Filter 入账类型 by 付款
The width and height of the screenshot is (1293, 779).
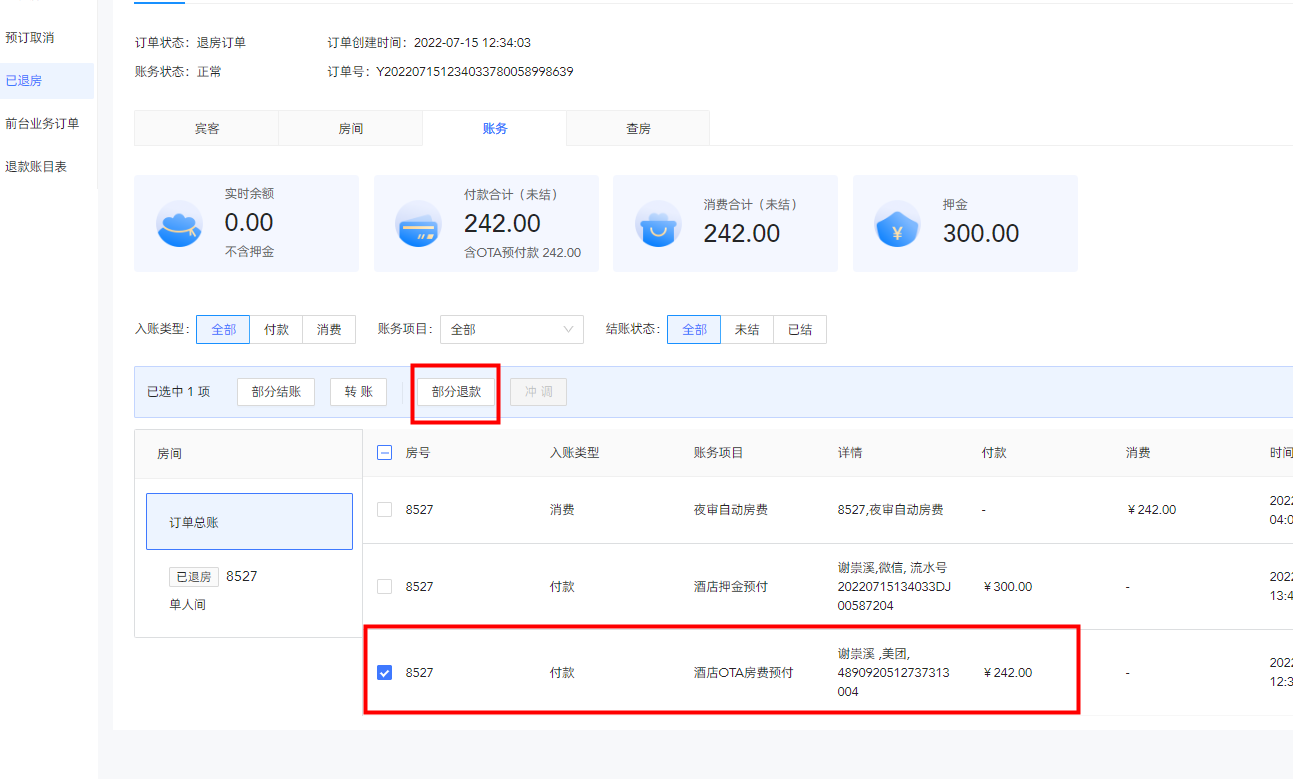click(276, 329)
